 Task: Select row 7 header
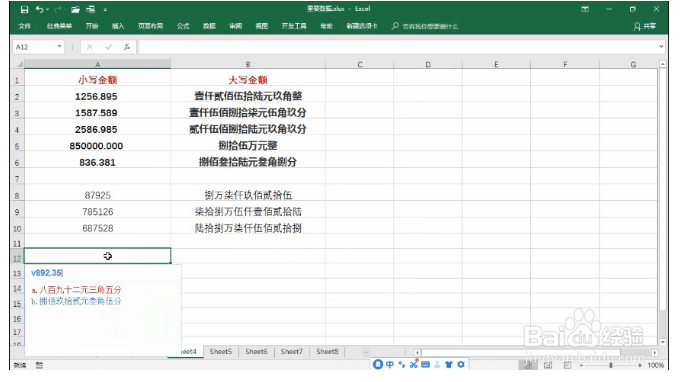pos(17,179)
